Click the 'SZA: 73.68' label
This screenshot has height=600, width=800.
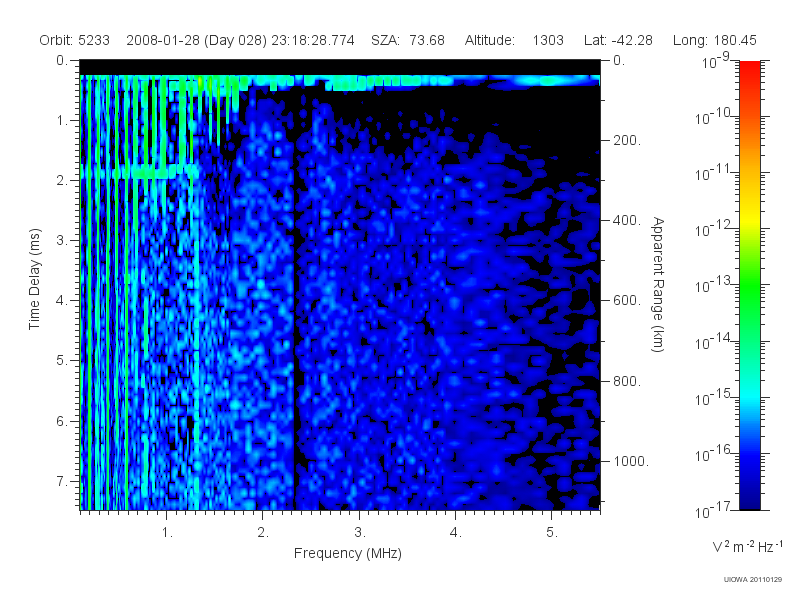coord(408,40)
